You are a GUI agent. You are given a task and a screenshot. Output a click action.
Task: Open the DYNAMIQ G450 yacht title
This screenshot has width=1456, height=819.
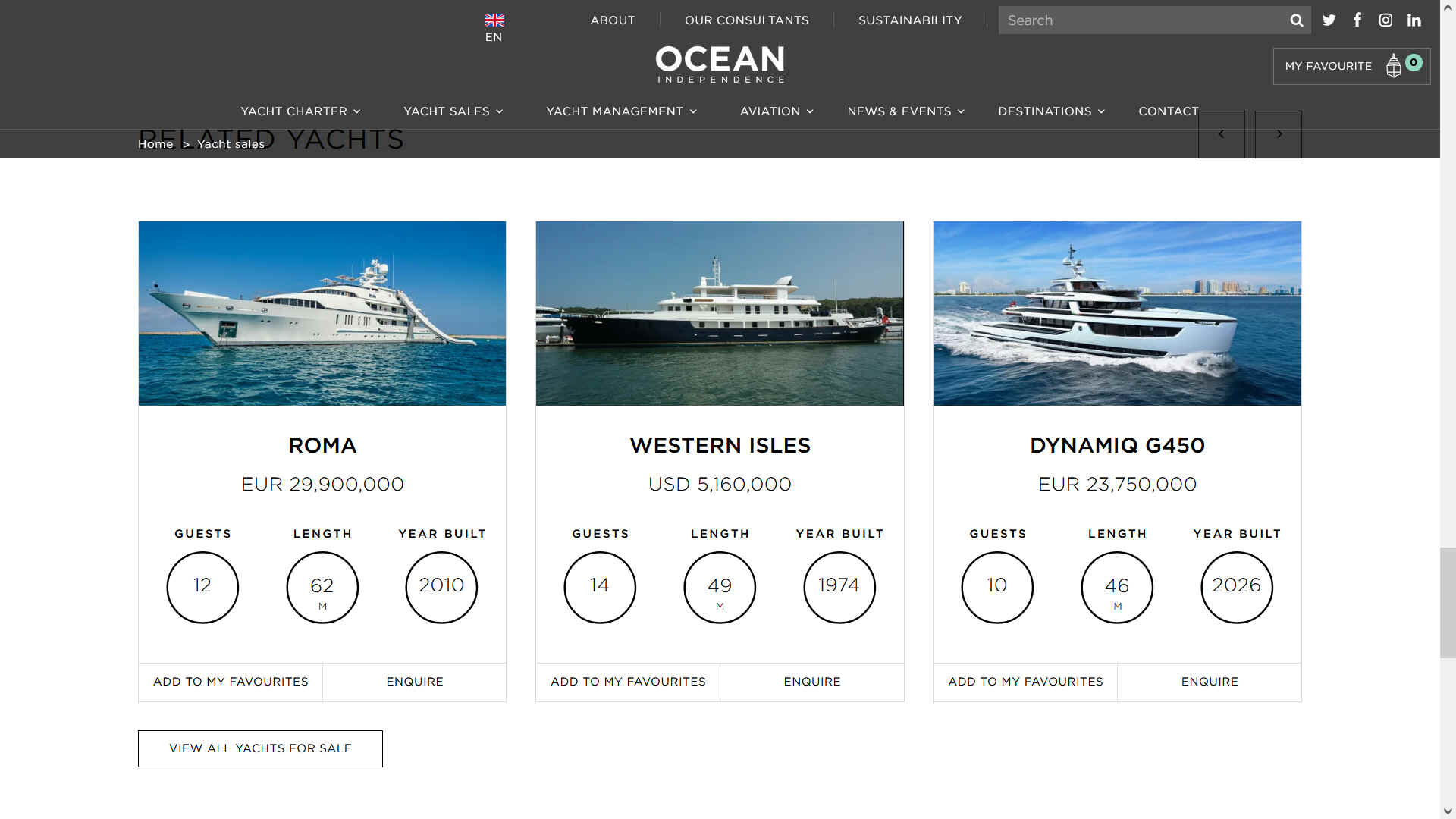pos(1117,446)
